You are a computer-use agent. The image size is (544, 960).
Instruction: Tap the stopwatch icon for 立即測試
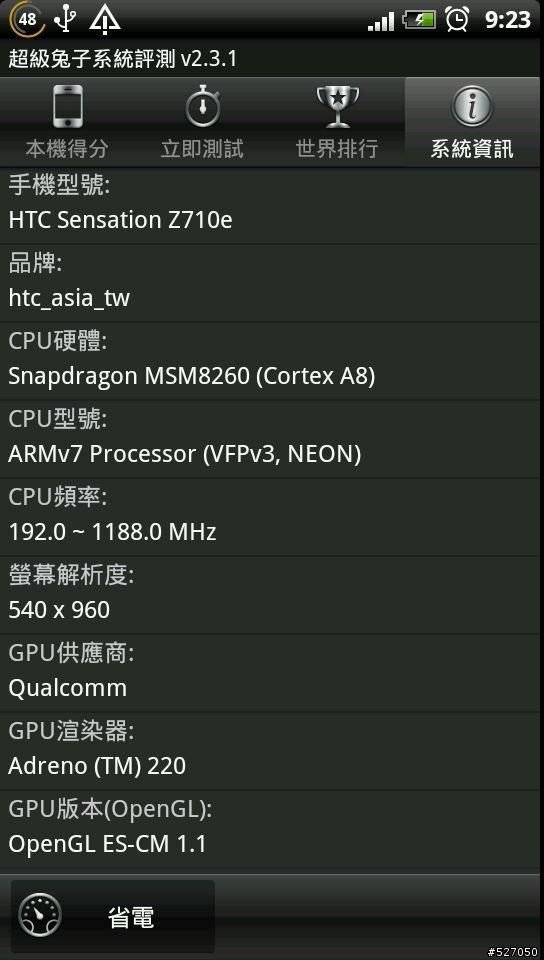203,107
